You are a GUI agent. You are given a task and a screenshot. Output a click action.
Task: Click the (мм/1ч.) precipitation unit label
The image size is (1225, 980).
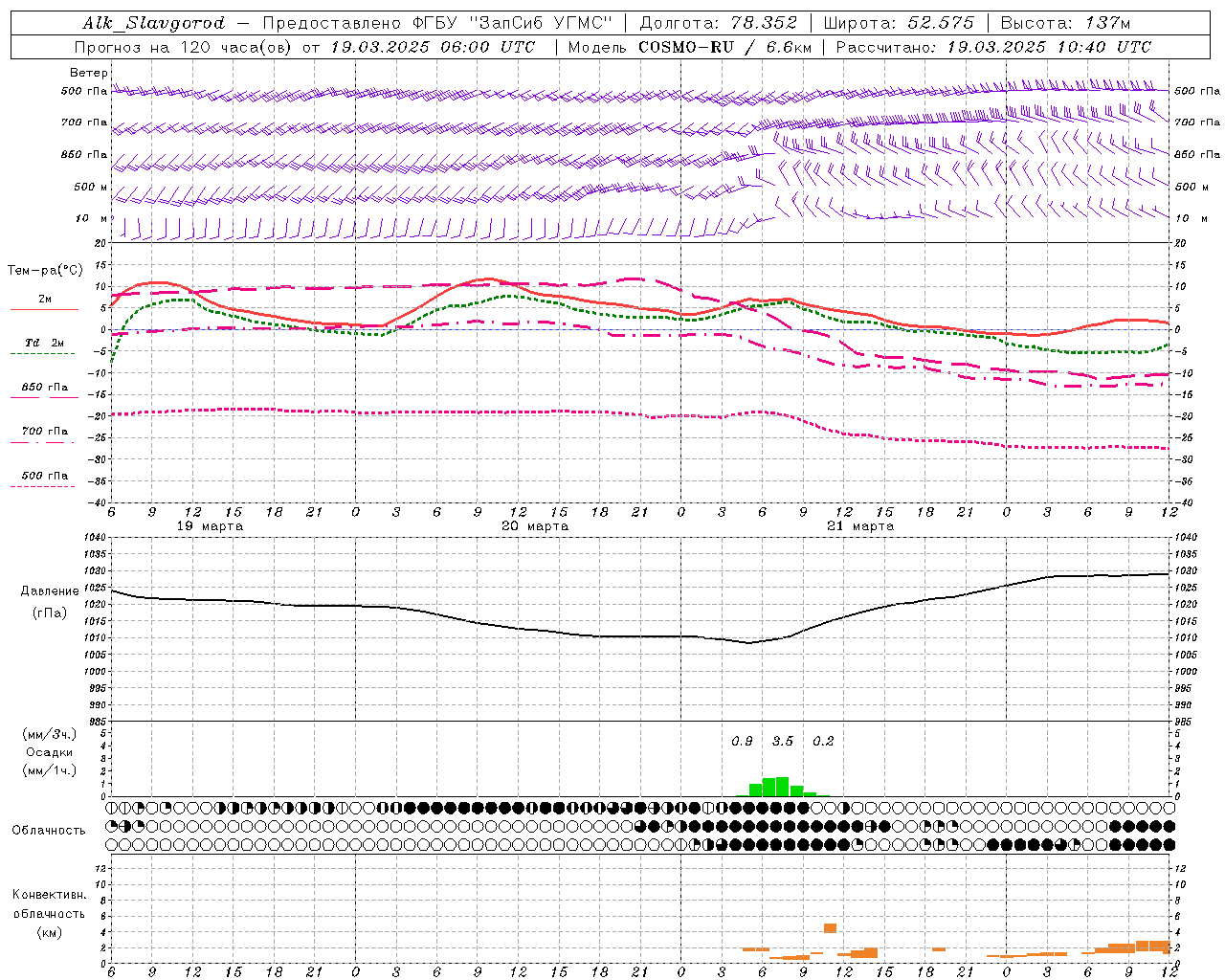50,770
